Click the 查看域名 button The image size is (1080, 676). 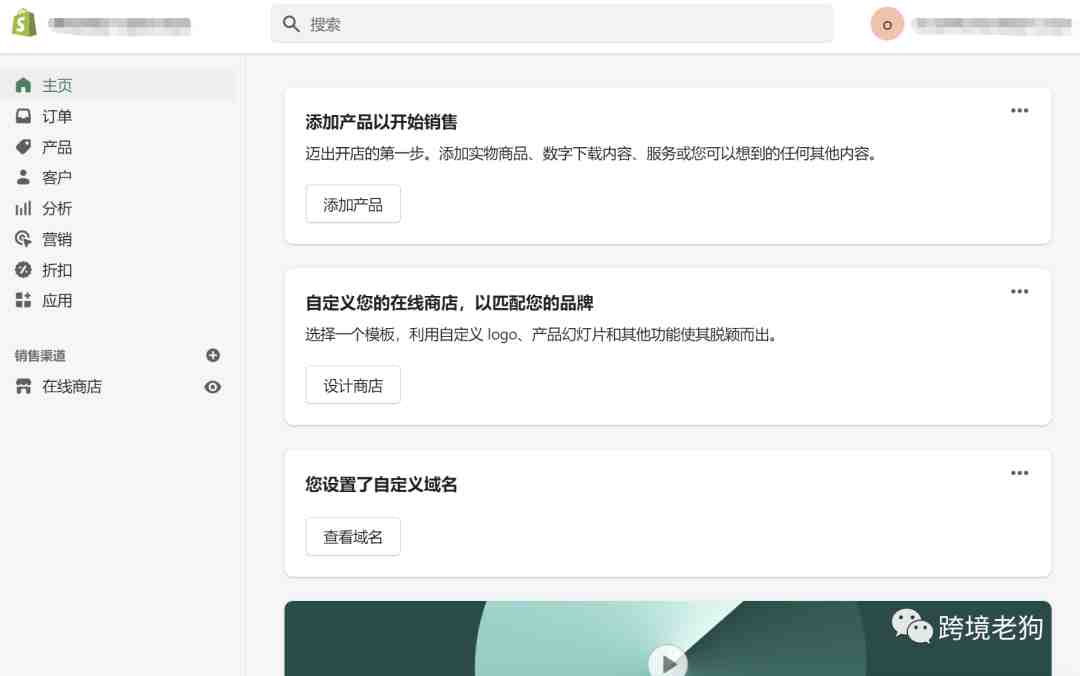tap(353, 537)
